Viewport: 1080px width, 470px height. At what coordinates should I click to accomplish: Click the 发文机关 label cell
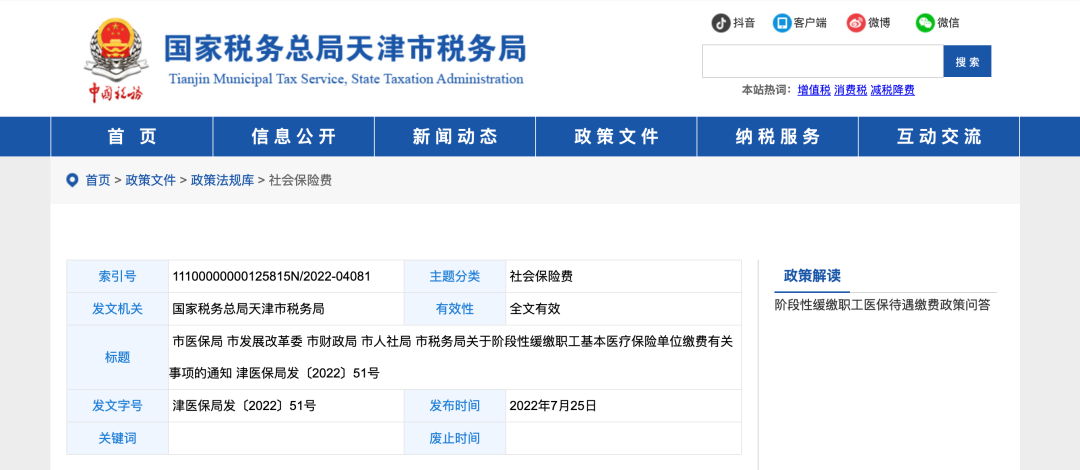point(118,309)
